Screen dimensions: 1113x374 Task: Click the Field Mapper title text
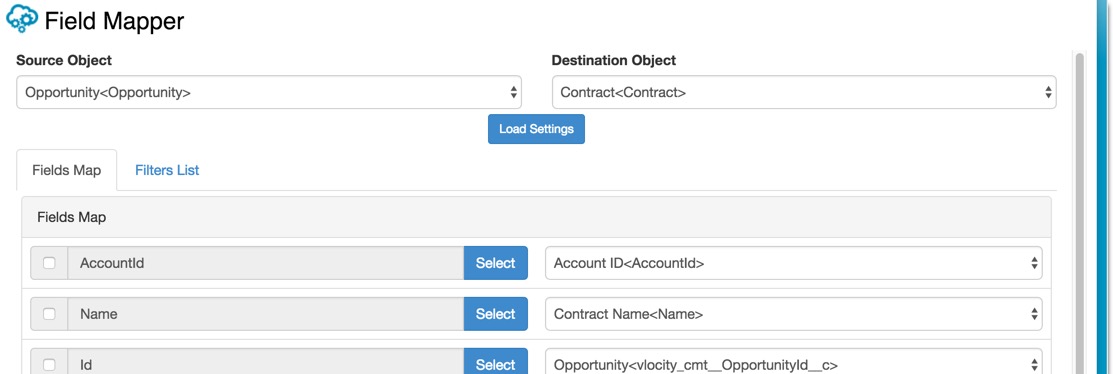coord(114,21)
